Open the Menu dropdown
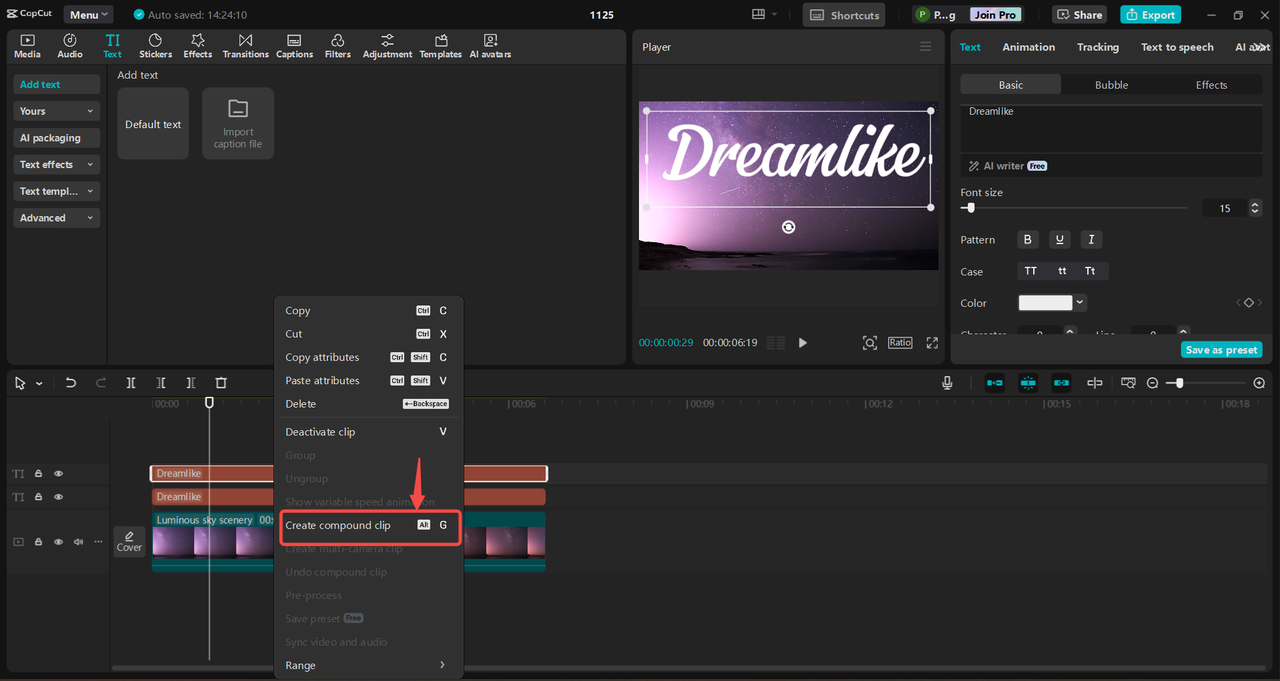This screenshot has width=1280, height=681. pos(88,15)
